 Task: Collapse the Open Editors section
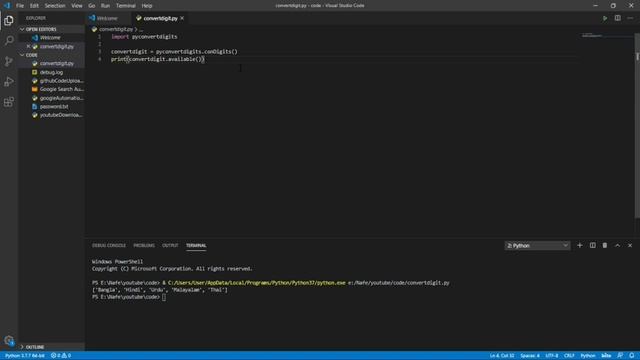coord(51,29)
